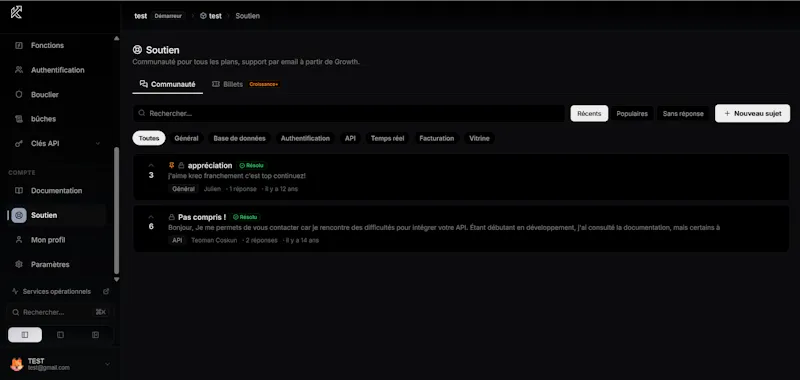Open the TEST account dropdown chevron
Viewport: 800px width, 380px height.
point(107,364)
